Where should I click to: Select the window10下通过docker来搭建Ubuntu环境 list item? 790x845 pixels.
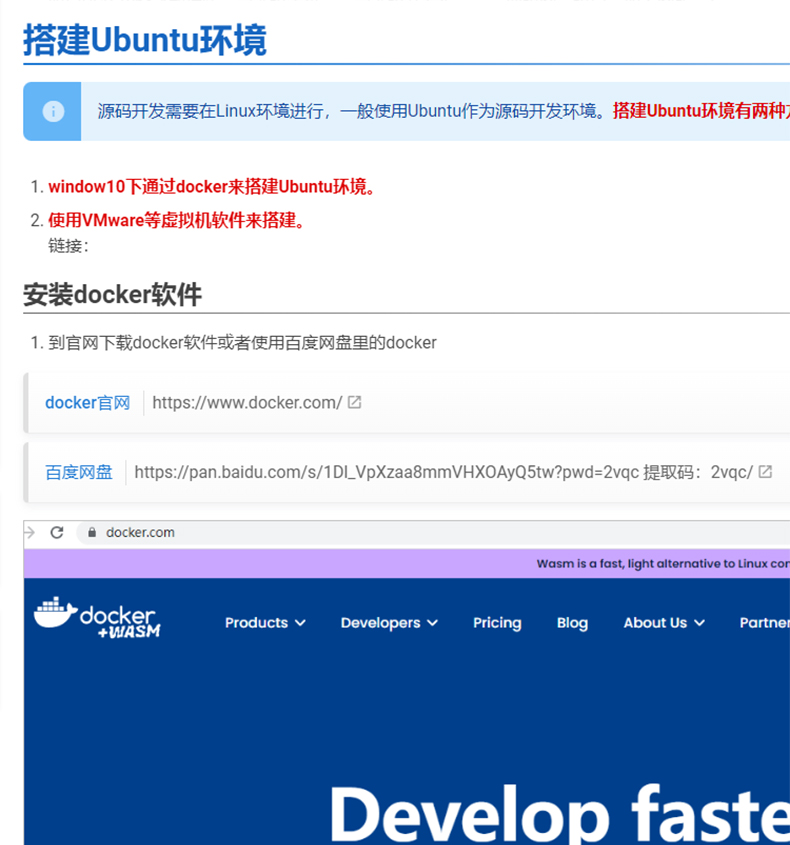[212, 187]
